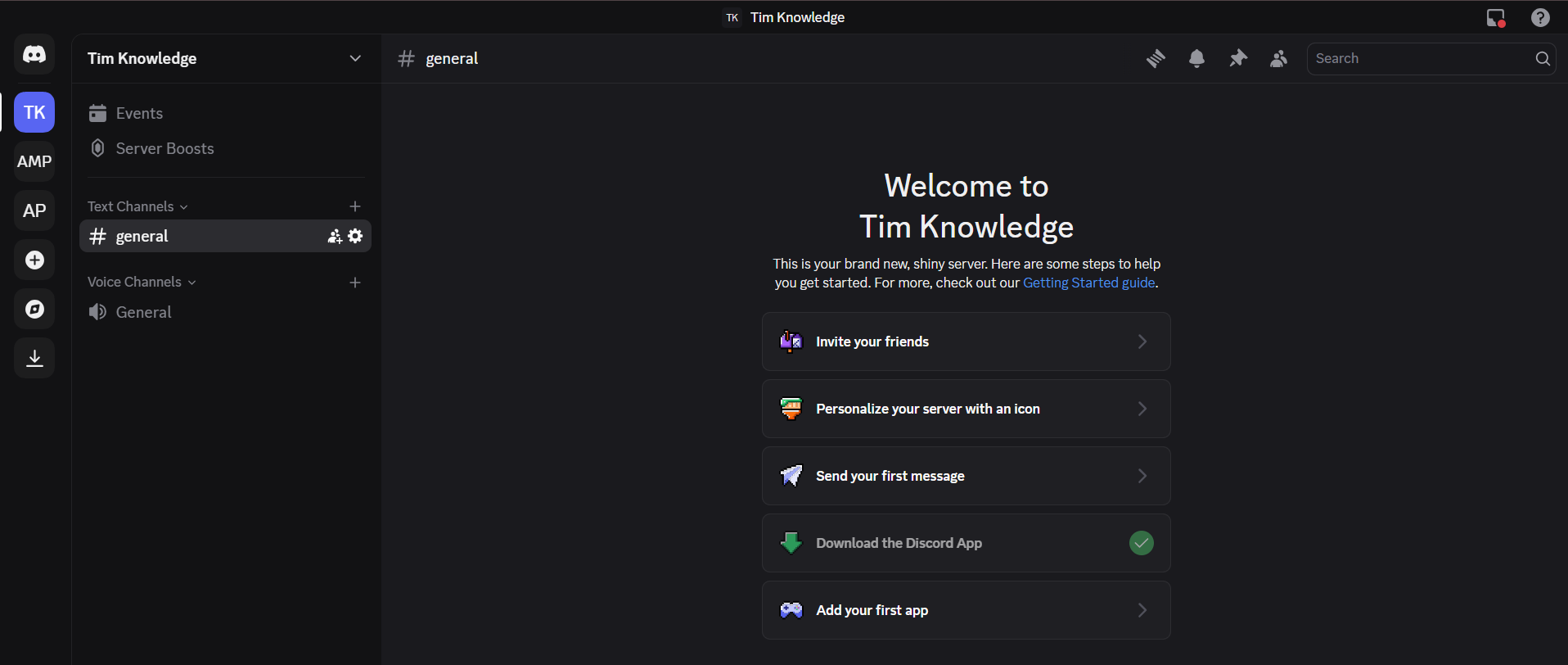Click the game controller app icon

tap(791, 610)
